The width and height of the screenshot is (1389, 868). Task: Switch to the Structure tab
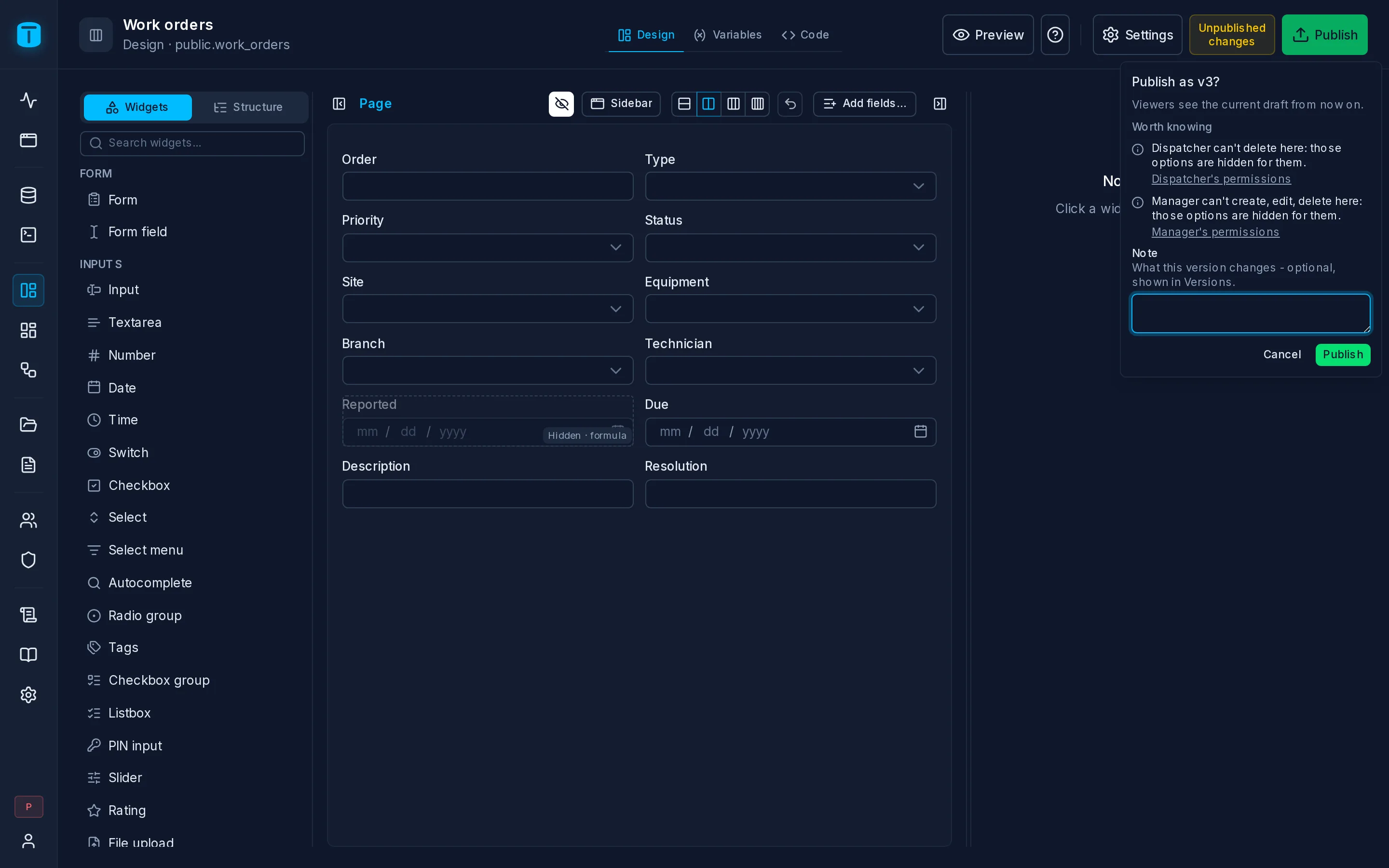coord(248,108)
